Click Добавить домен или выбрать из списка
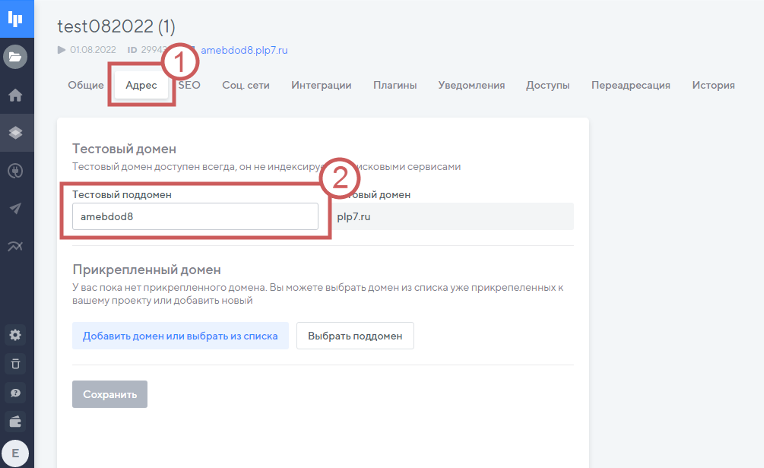The image size is (764, 468). [180, 336]
